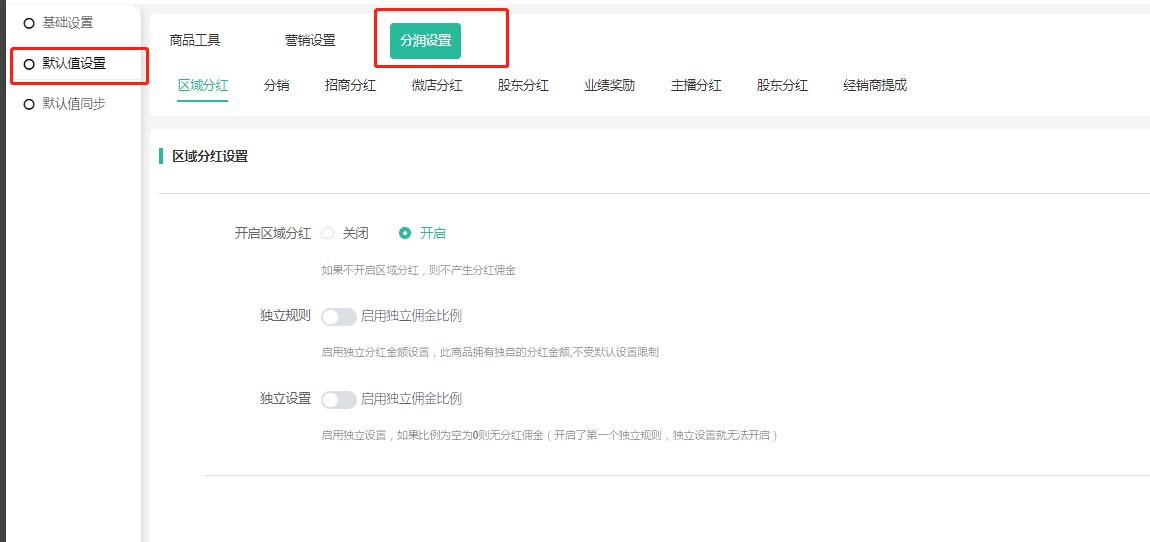Enable the 独立设置 switch
1150x542 pixels.
[x=339, y=400]
